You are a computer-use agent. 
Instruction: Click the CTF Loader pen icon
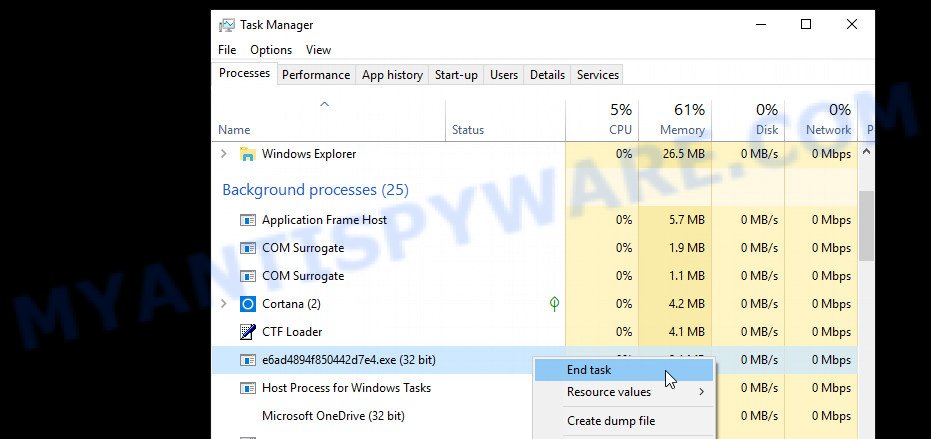248,332
